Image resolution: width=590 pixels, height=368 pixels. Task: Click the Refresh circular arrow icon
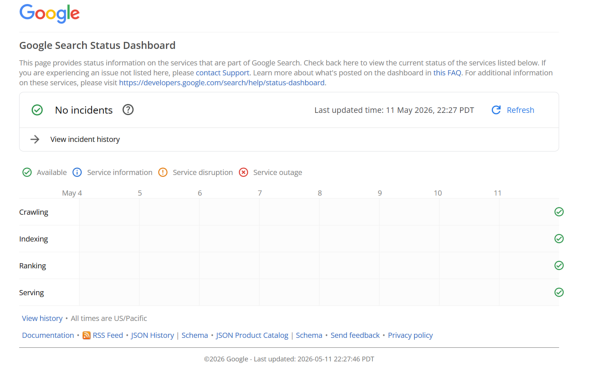pos(496,110)
